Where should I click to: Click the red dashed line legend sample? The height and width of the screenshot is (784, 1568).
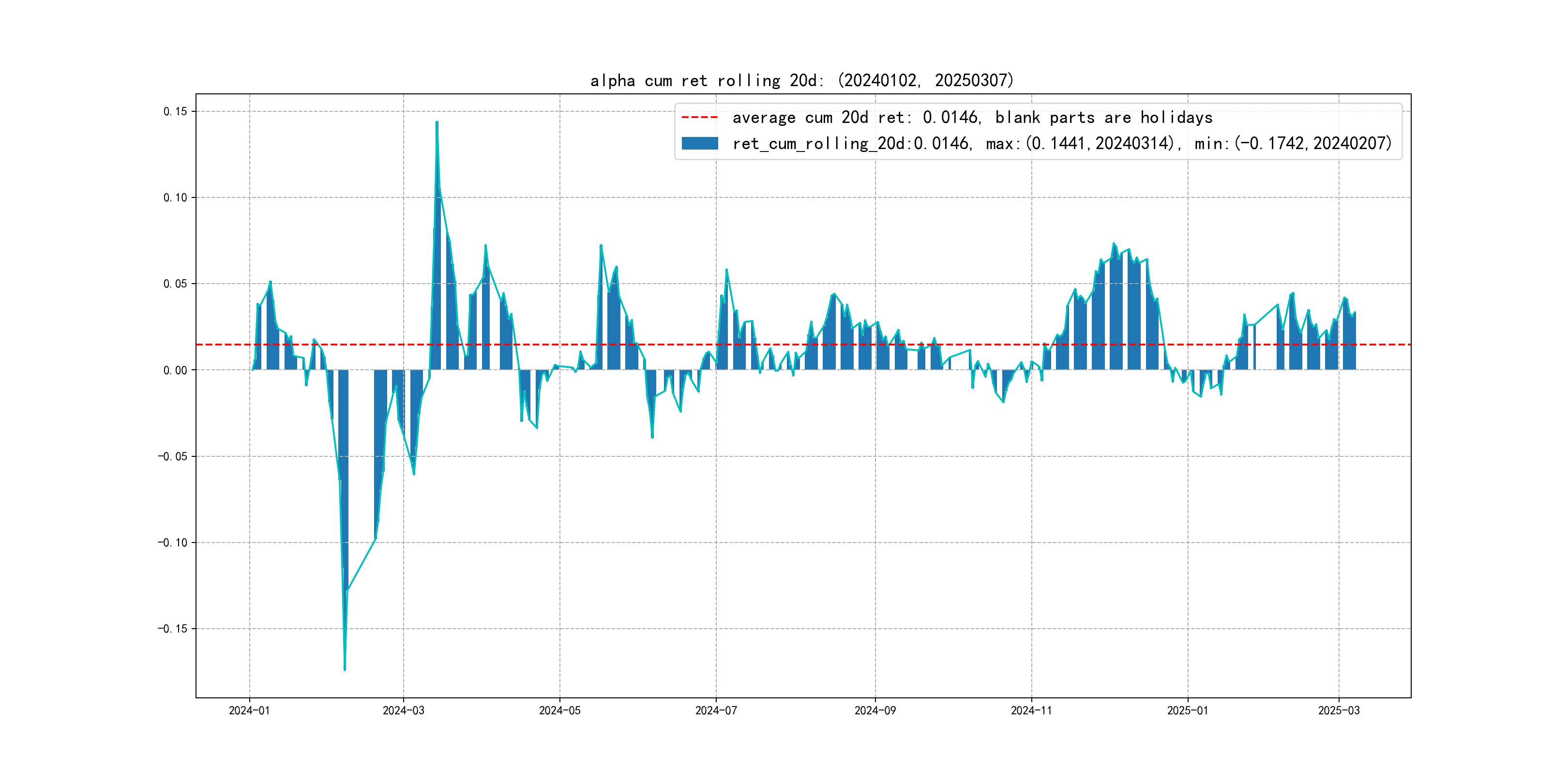(x=699, y=117)
